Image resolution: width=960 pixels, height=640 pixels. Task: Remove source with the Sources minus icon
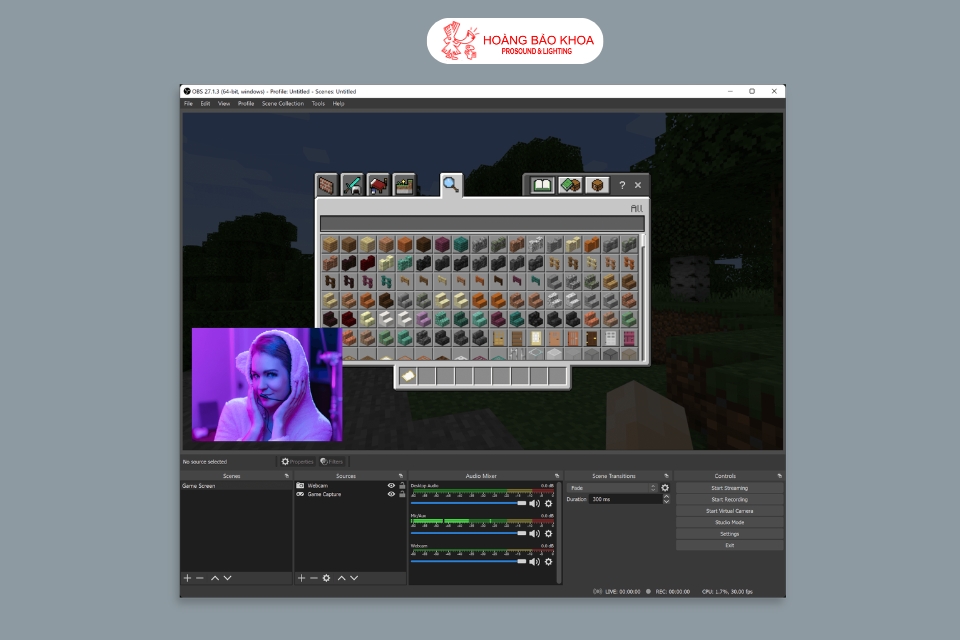click(313, 578)
